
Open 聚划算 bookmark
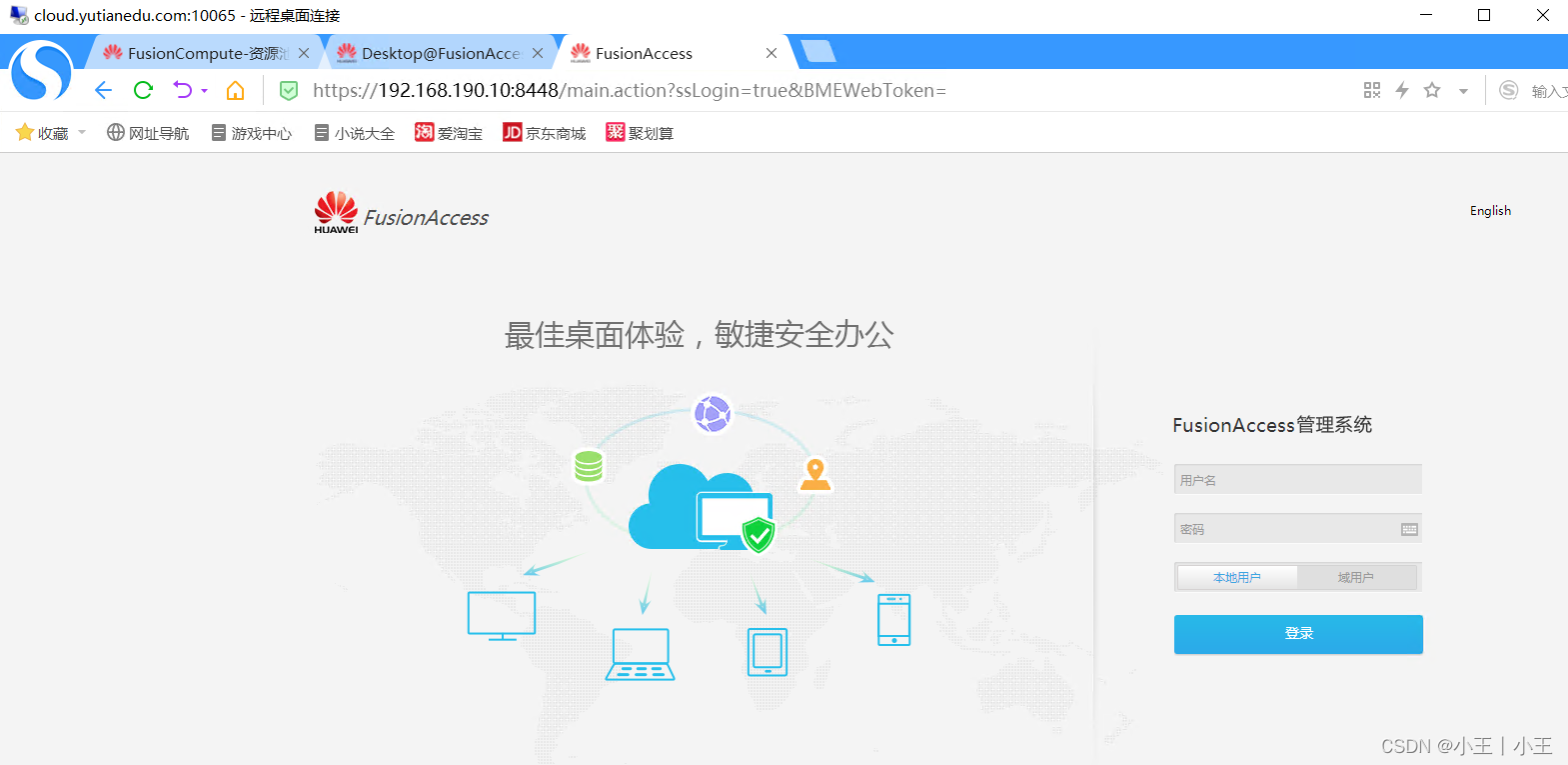pos(640,133)
